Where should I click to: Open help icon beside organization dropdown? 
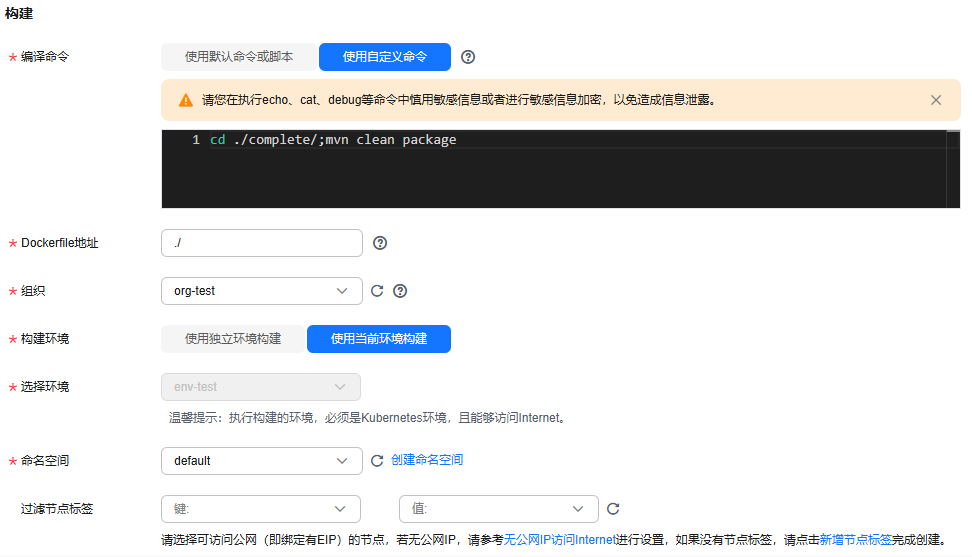tap(400, 291)
